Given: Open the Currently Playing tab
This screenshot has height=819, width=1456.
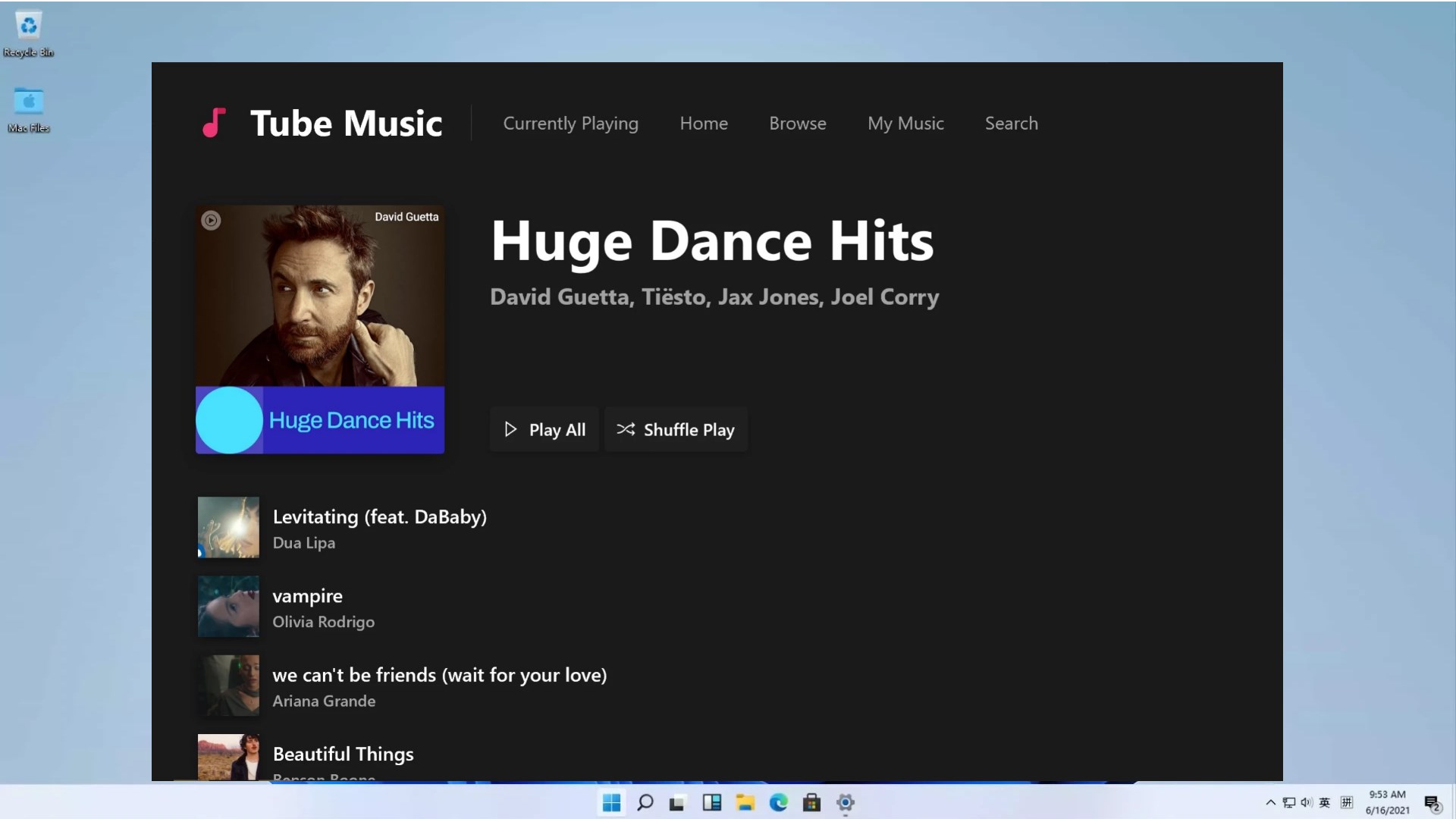Looking at the screenshot, I should [570, 123].
